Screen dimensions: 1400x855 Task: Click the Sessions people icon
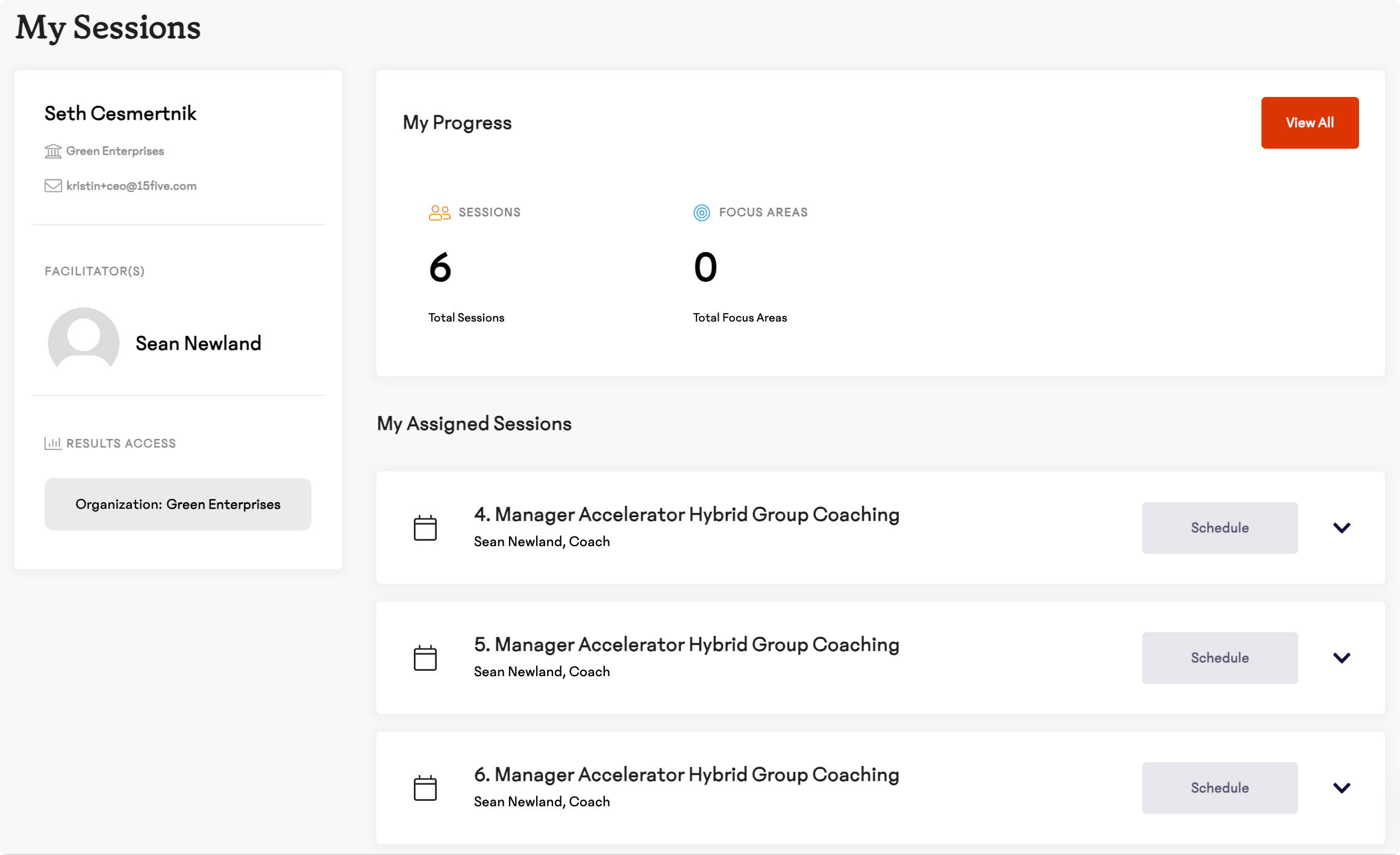pos(440,213)
